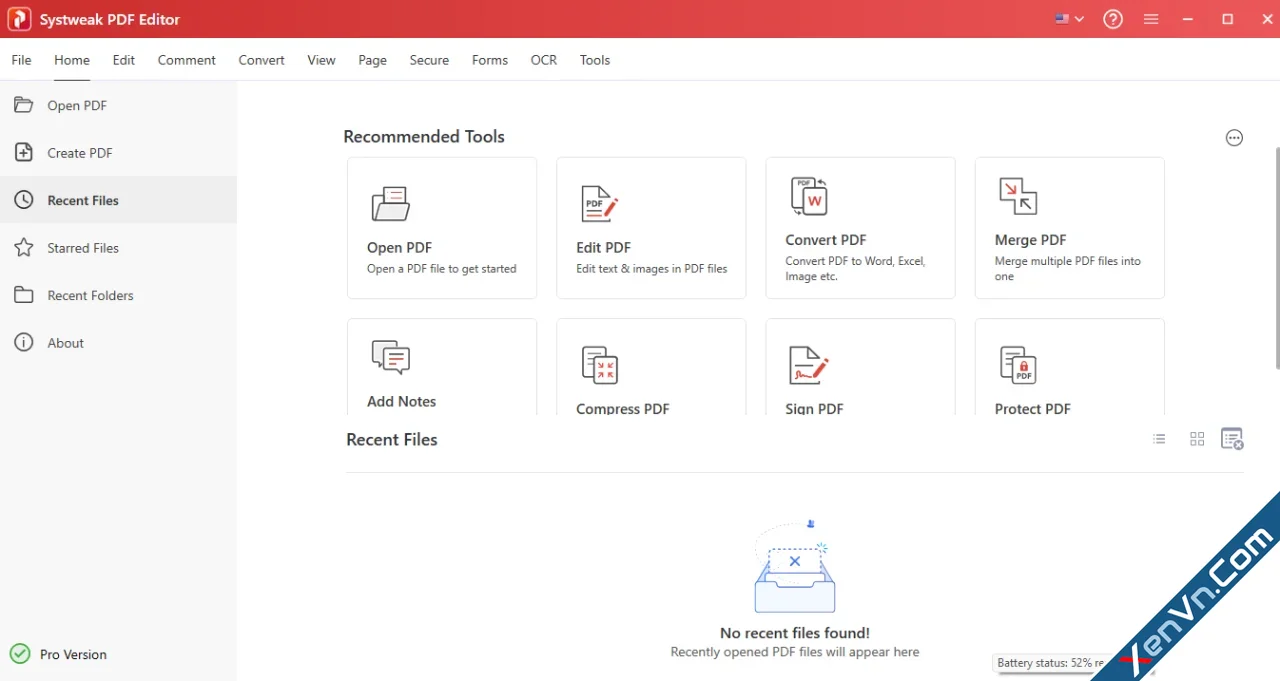Click the Open PDF folder icon in sidebar
The width and height of the screenshot is (1280, 681).
coord(24,105)
